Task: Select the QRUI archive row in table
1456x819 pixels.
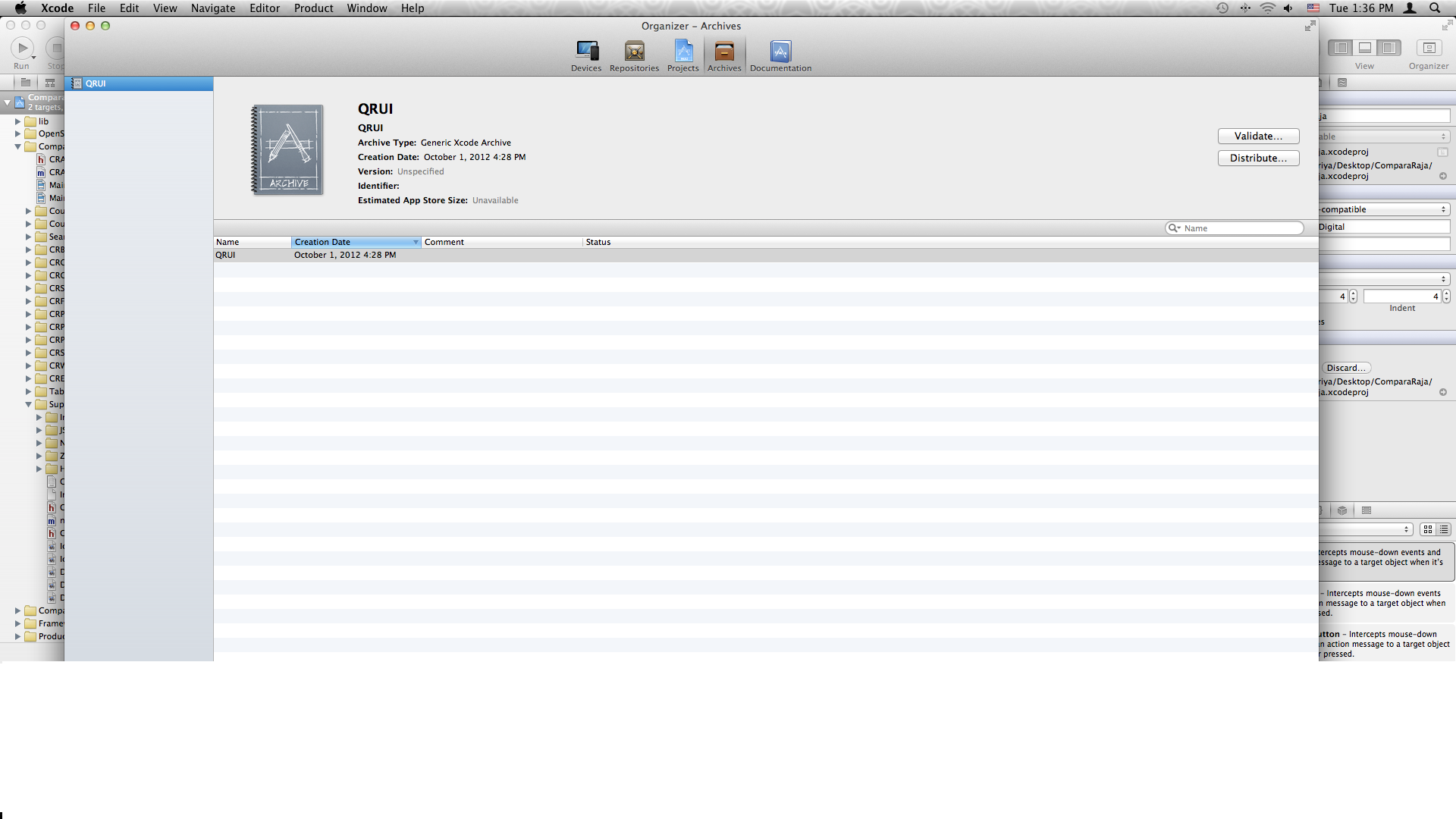Action: pyautogui.click(x=766, y=255)
